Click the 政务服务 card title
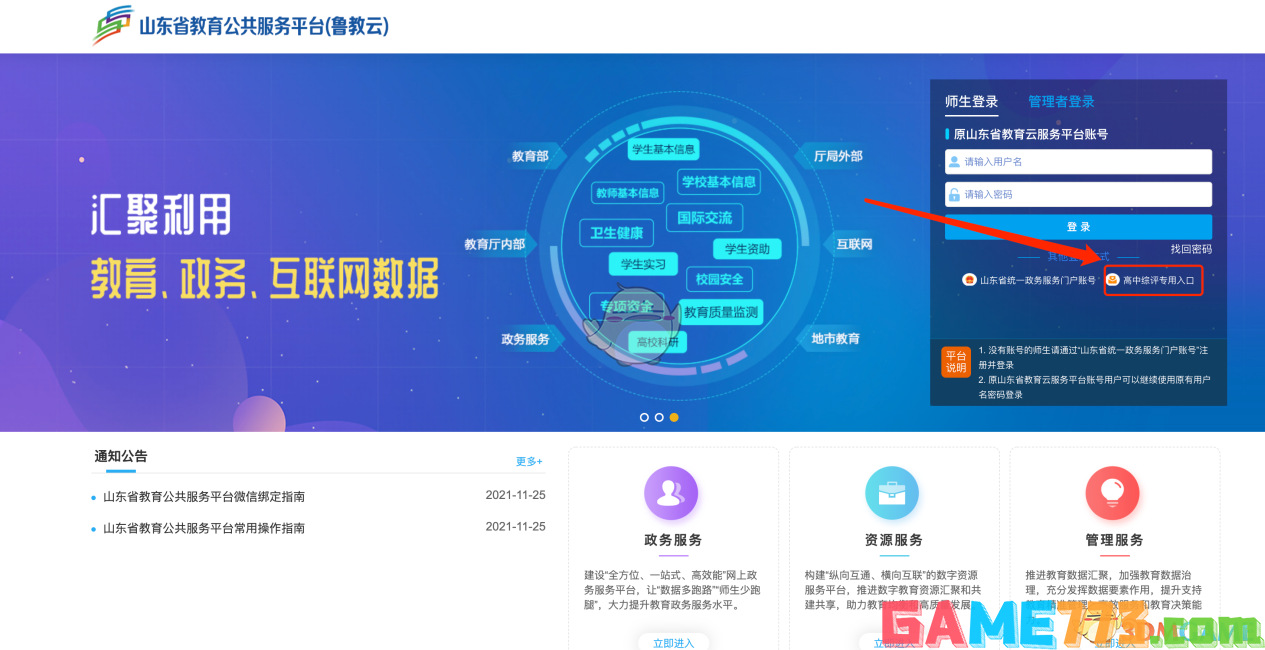This screenshot has height=650, width=1265. click(673, 540)
